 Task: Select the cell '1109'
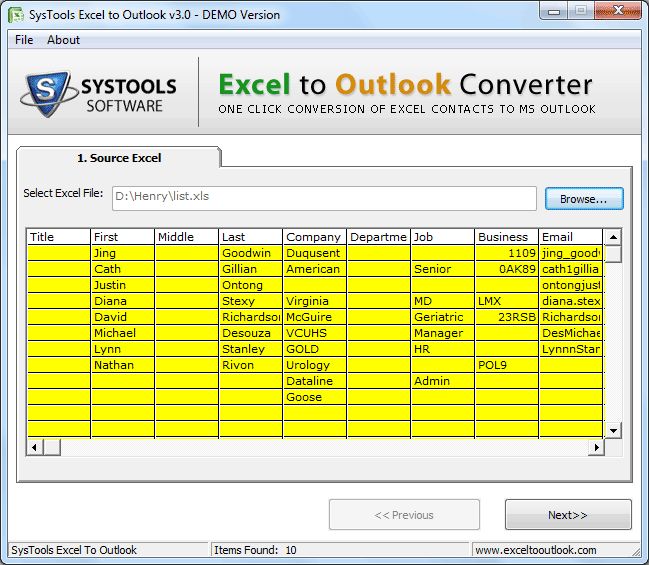pyautogui.click(x=507, y=253)
